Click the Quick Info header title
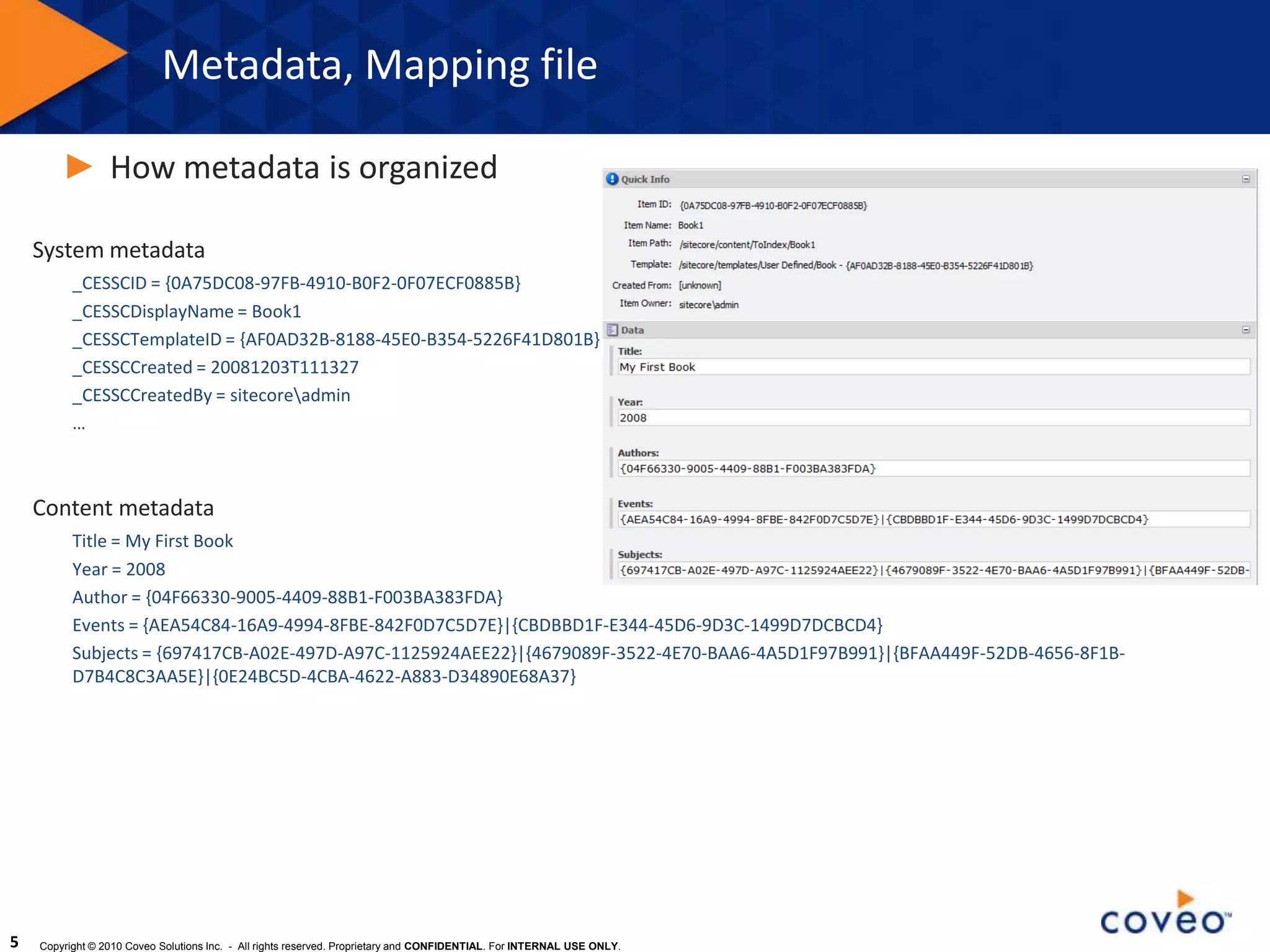1270x952 pixels. (645, 179)
